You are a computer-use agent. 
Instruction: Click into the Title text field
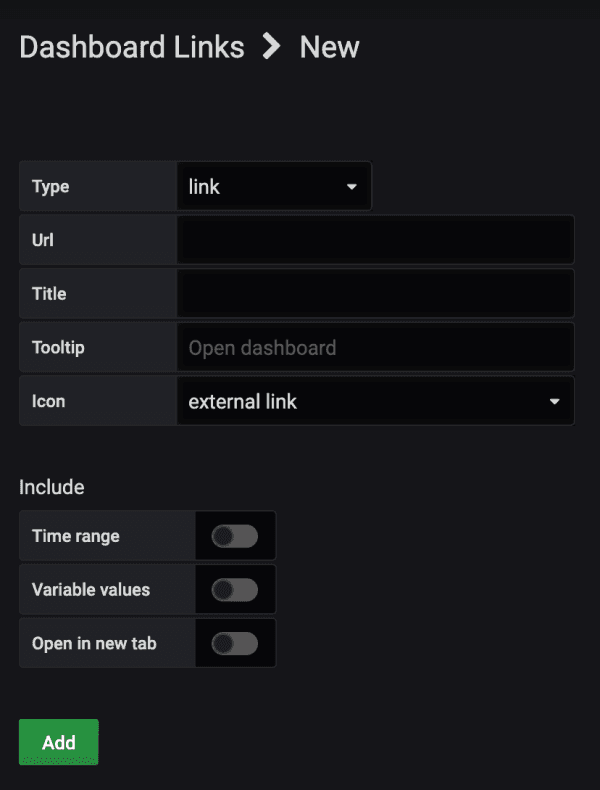pyautogui.click(x=375, y=294)
